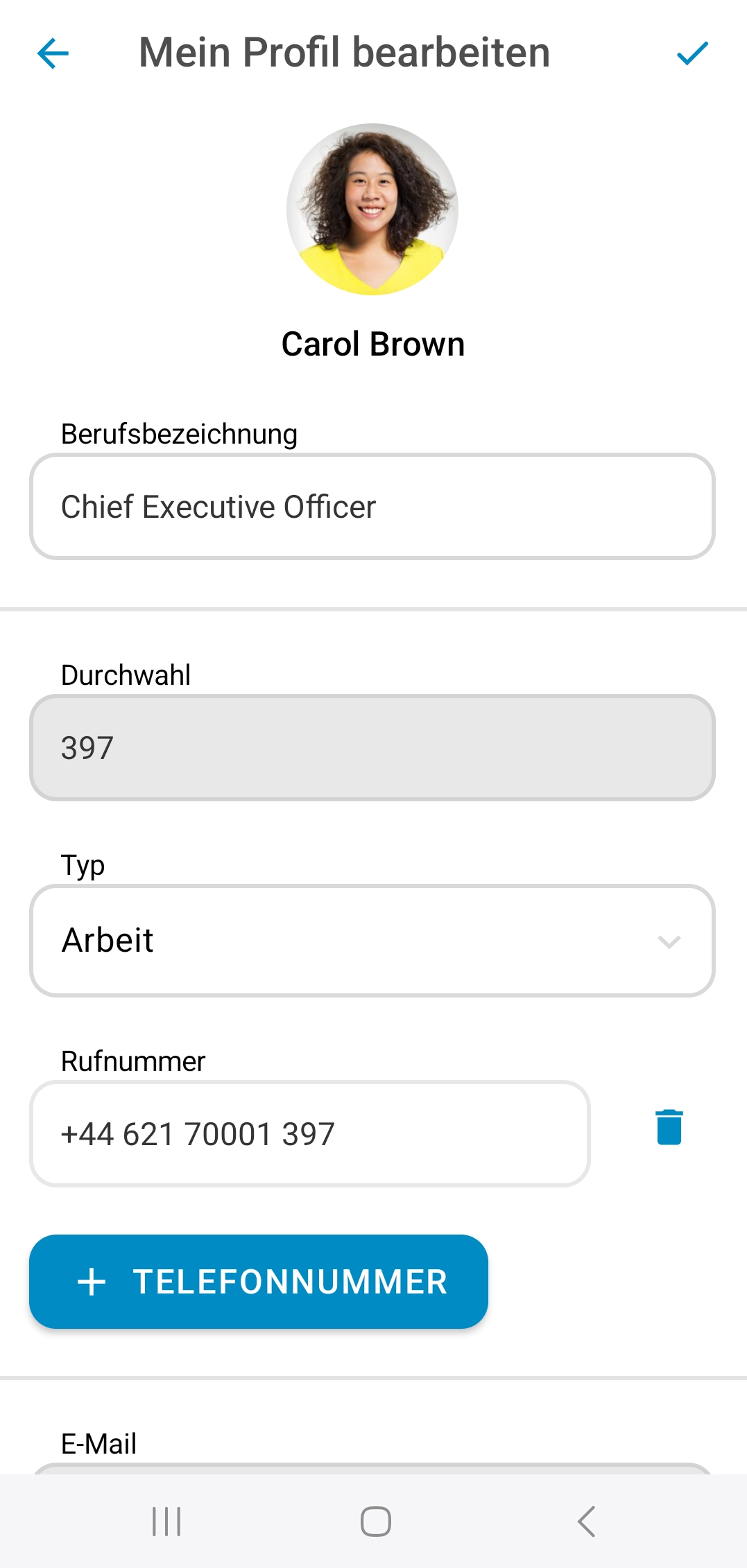Open the Typ dropdown showing Arbeit
The image size is (747, 1568).
(x=372, y=941)
